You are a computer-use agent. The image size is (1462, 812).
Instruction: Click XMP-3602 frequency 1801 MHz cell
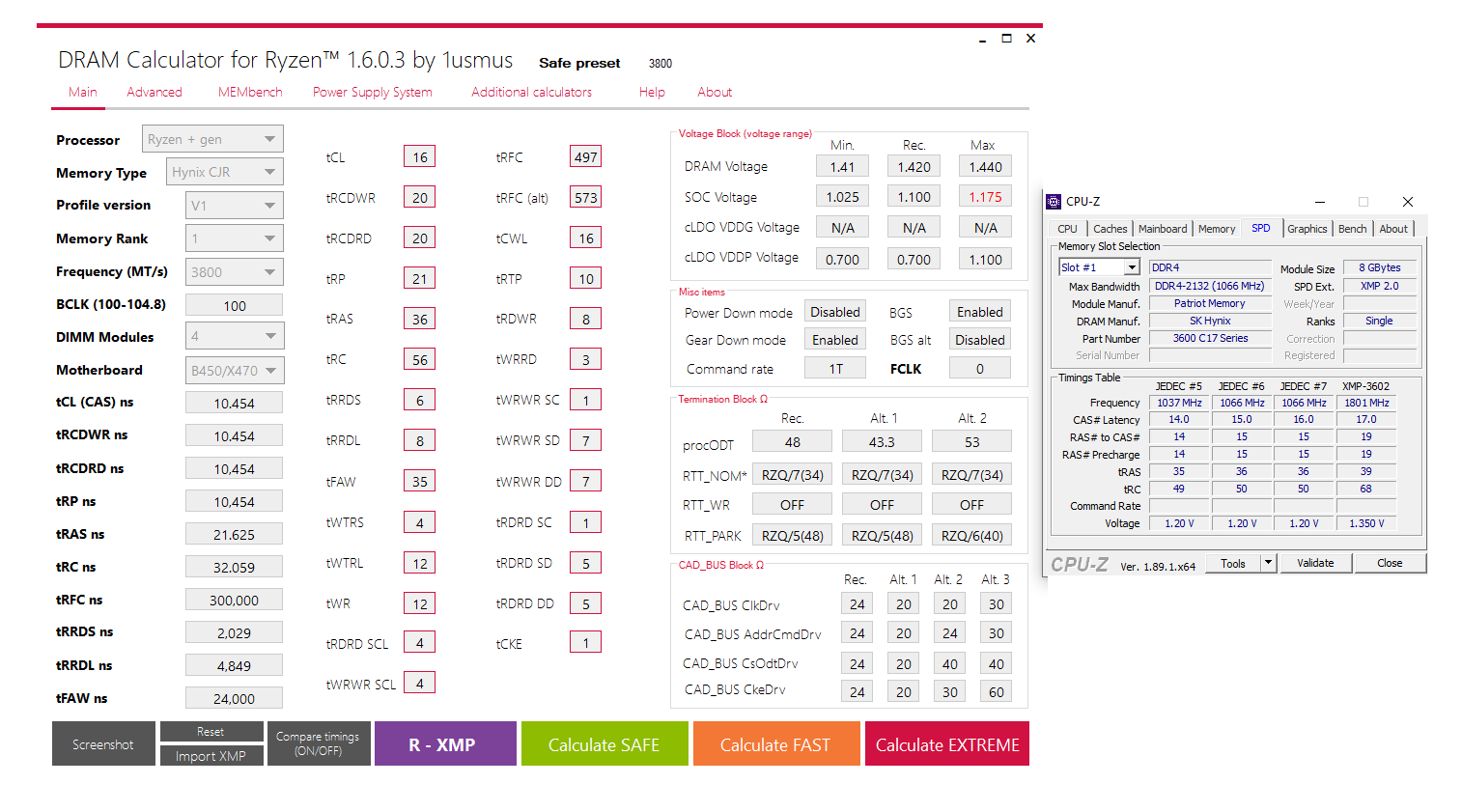click(x=1366, y=403)
